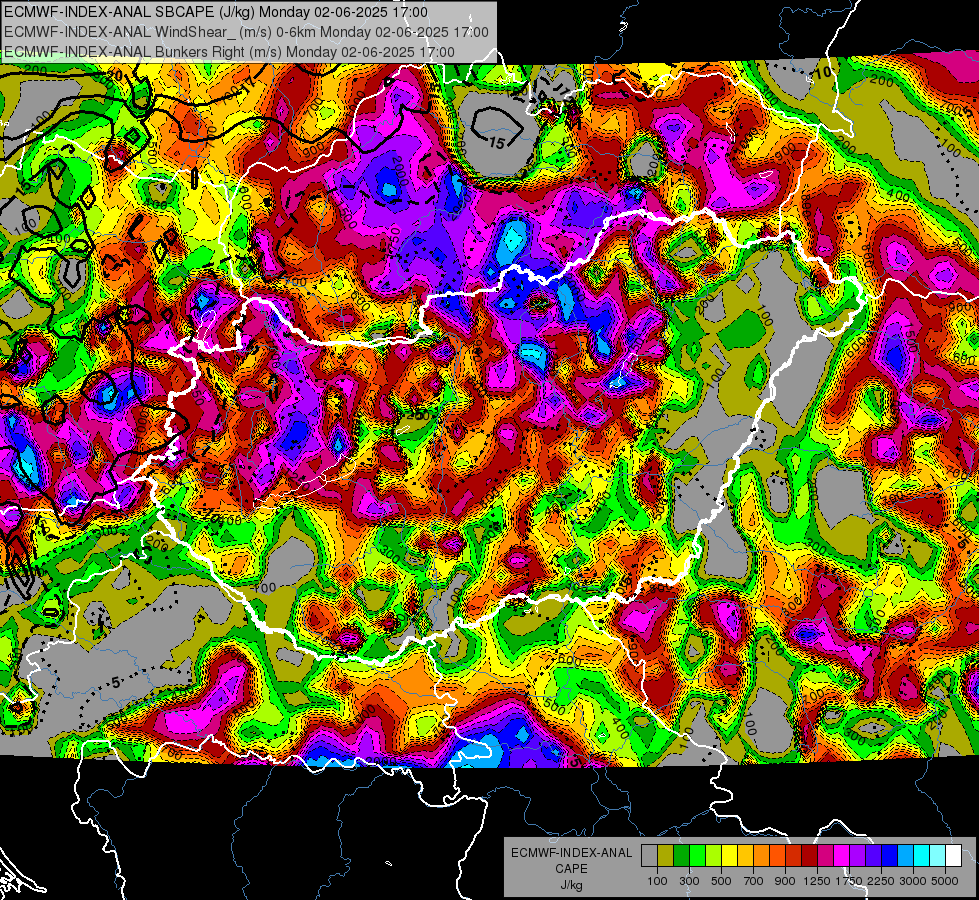Click legend tick label 5000

click(945, 881)
